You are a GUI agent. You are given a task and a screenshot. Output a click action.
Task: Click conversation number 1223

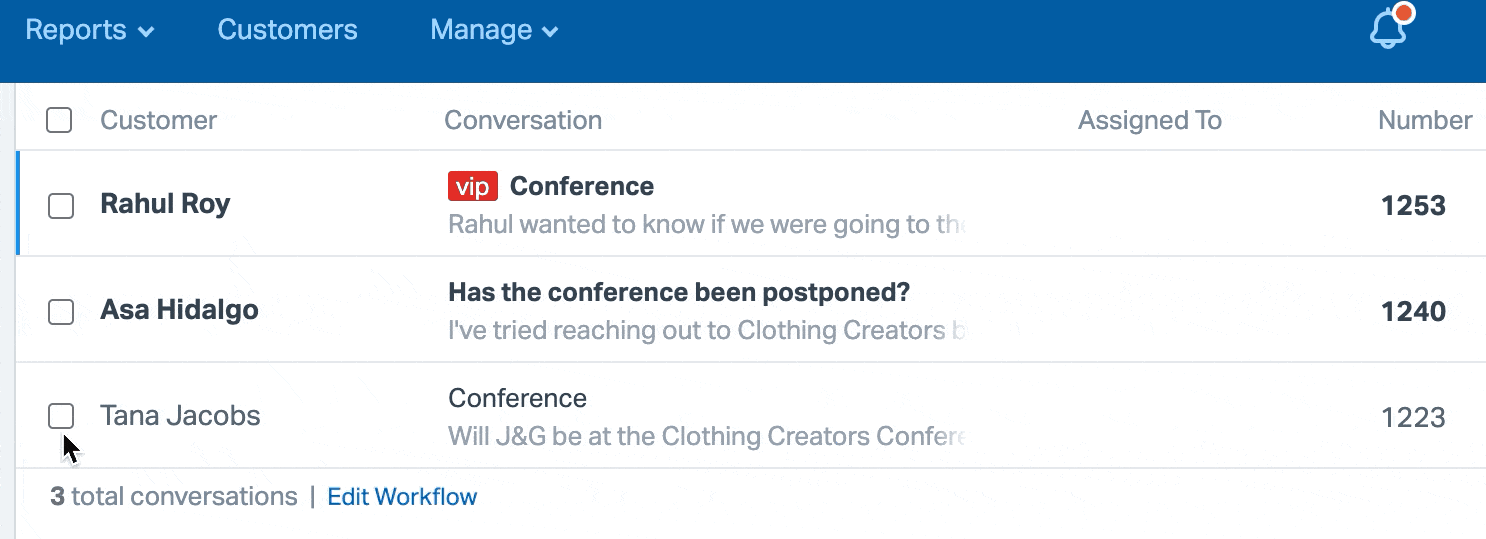point(1413,417)
